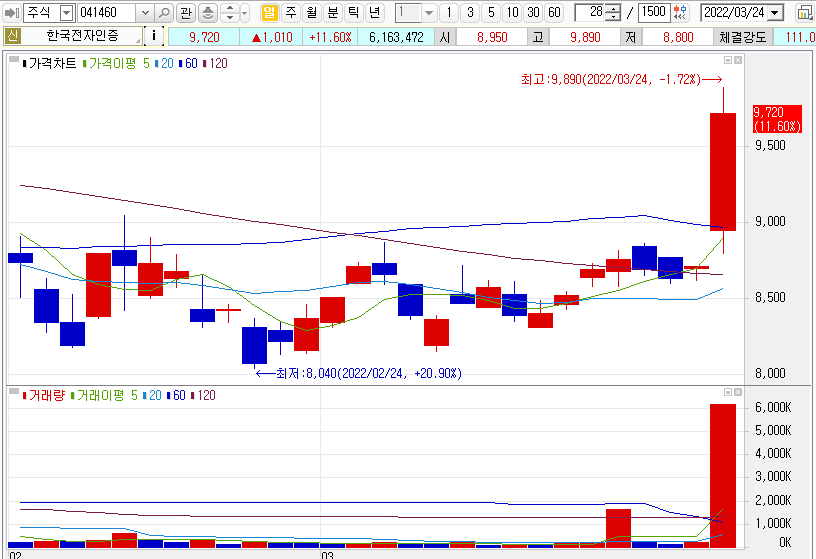This screenshot has width=816, height=559.
Task: Click the 가격이평 5 legend entry
Action: 116,63
